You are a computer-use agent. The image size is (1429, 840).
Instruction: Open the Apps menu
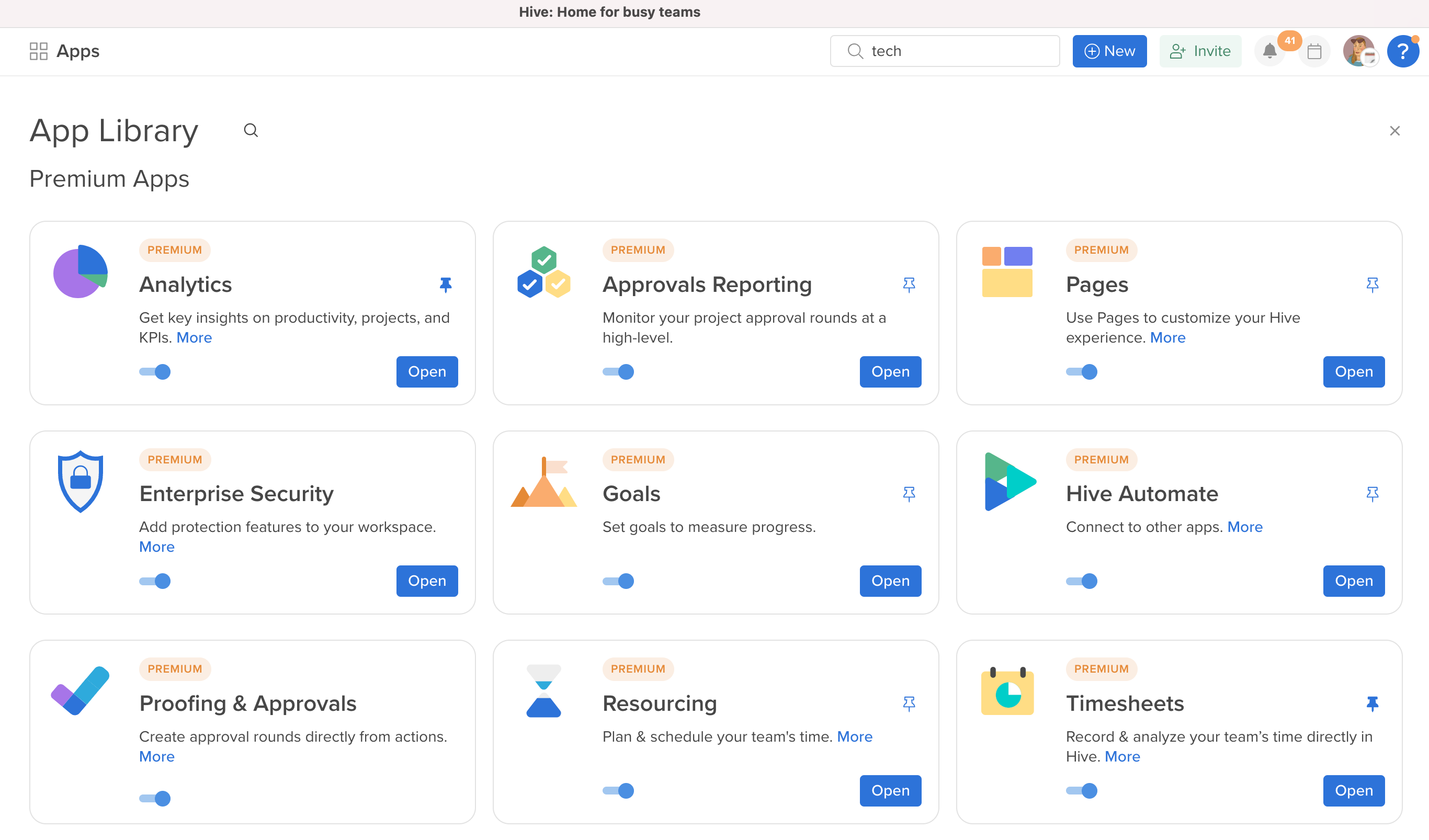(65, 52)
